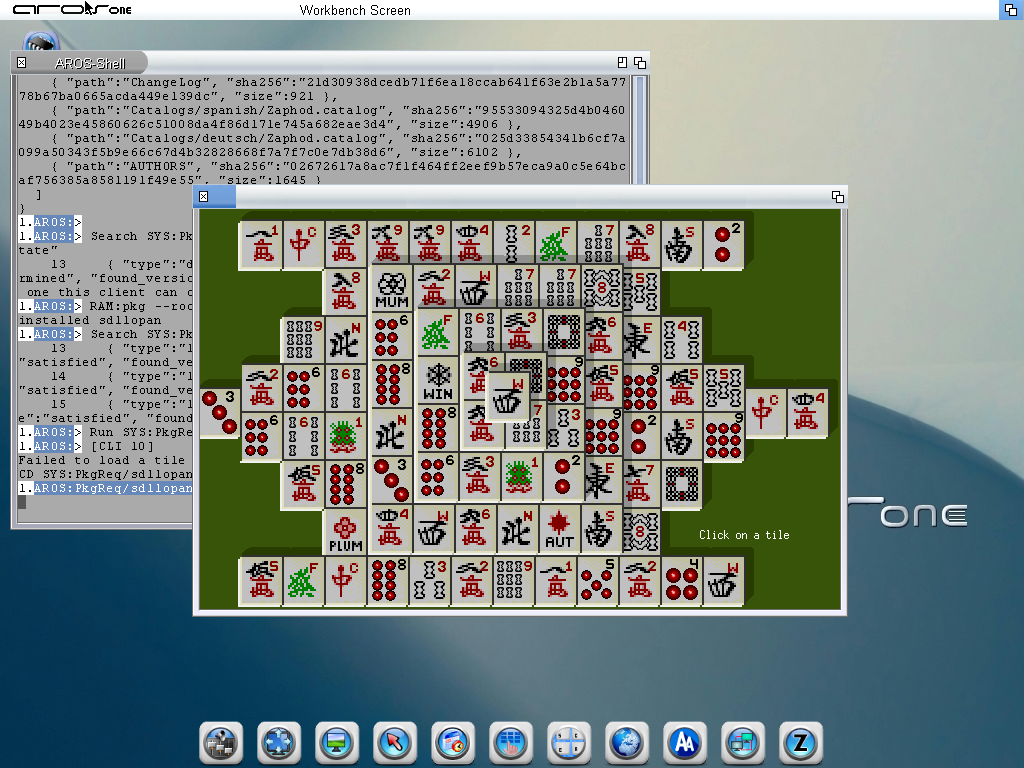
Task: Click the AROS-Shell window depth gadget
Action: coord(640,63)
